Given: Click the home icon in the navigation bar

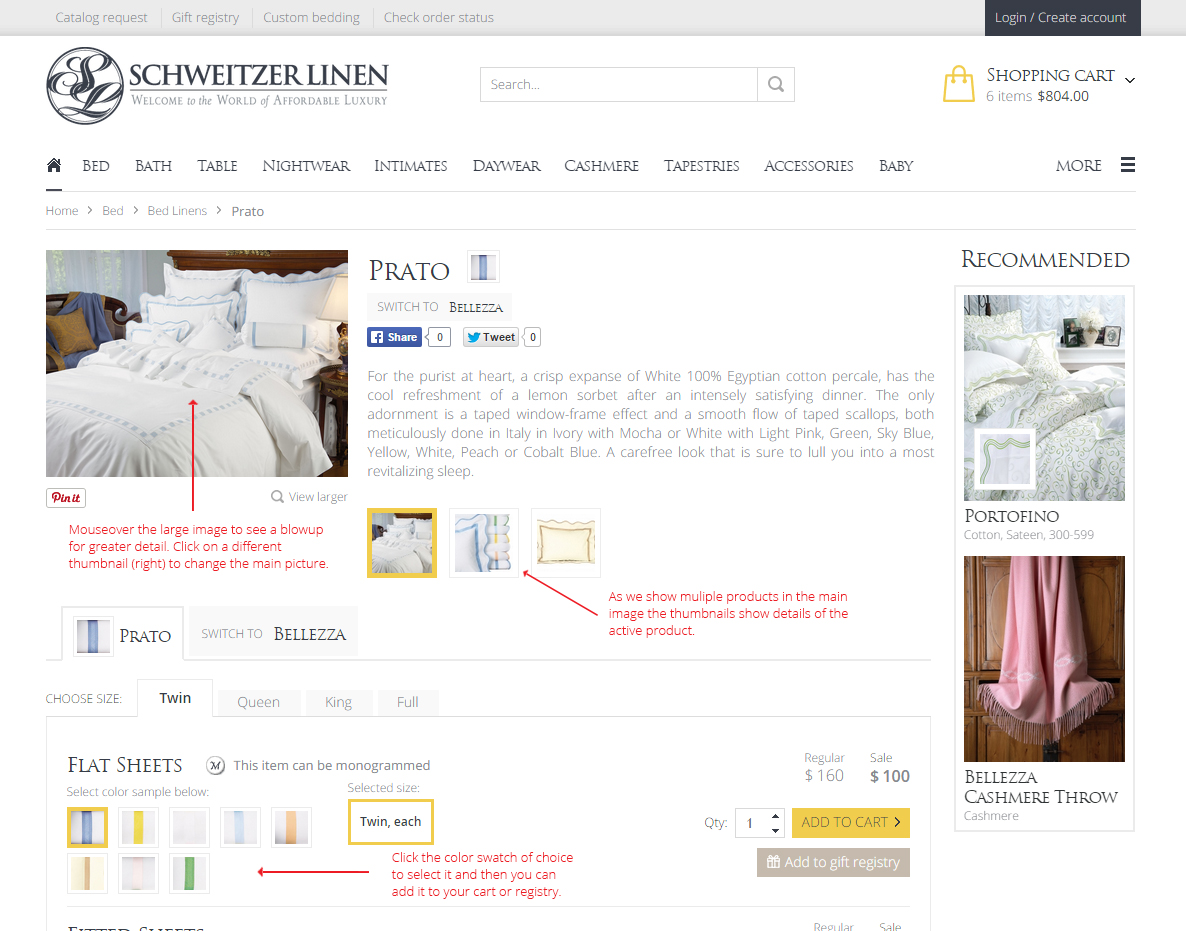Looking at the screenshot, I should (x=53, y=165).
